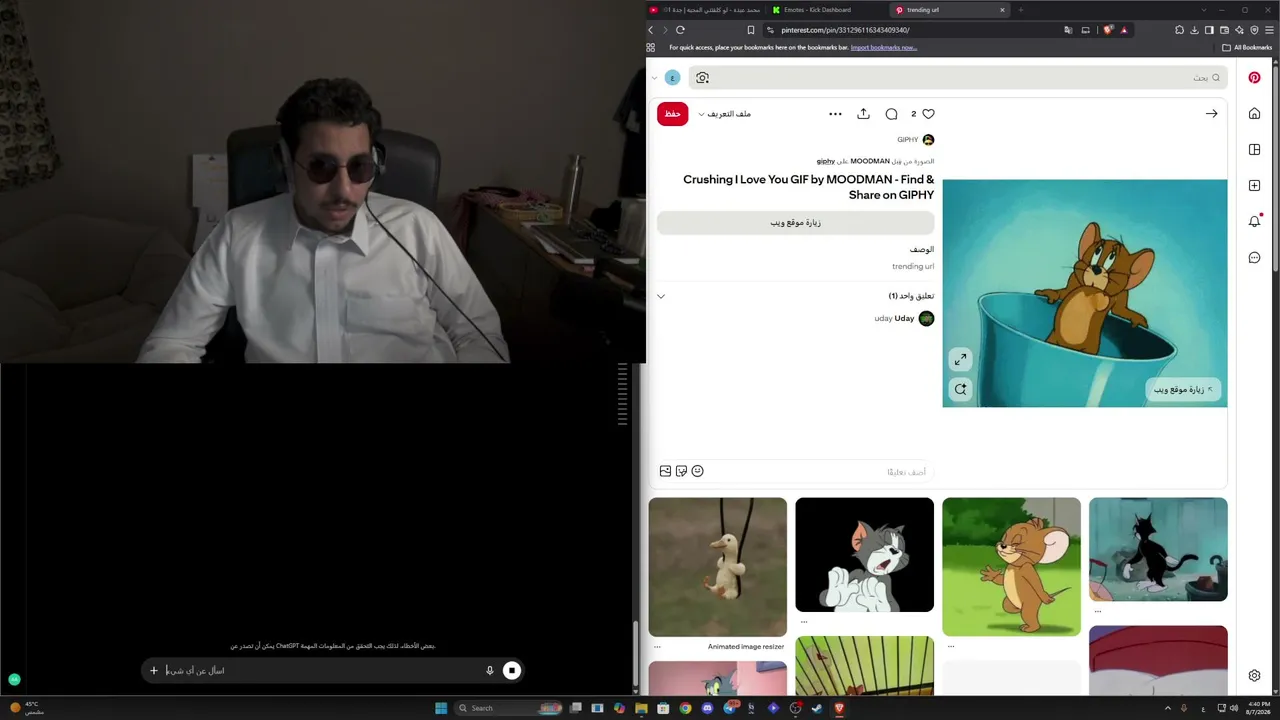Show hidden system tray icons
Screen dimensions: 1280x720
(x=1168, y=708)
